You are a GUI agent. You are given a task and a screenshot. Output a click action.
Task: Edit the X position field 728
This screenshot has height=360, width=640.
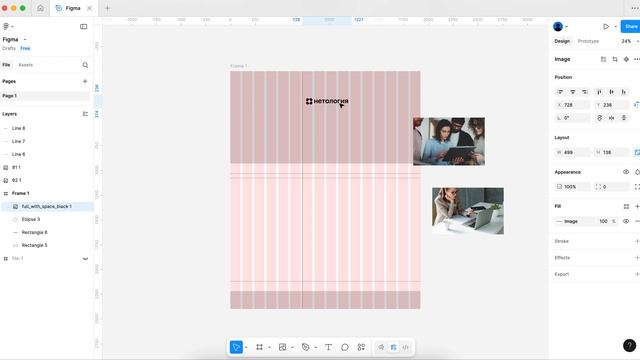click(572, 105)
